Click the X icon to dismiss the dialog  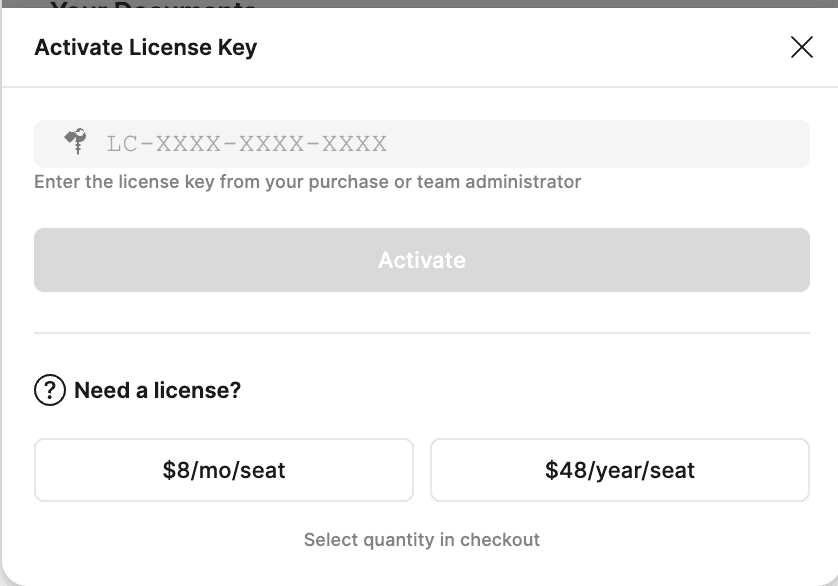pyautogui.click(x=801, y=46)
